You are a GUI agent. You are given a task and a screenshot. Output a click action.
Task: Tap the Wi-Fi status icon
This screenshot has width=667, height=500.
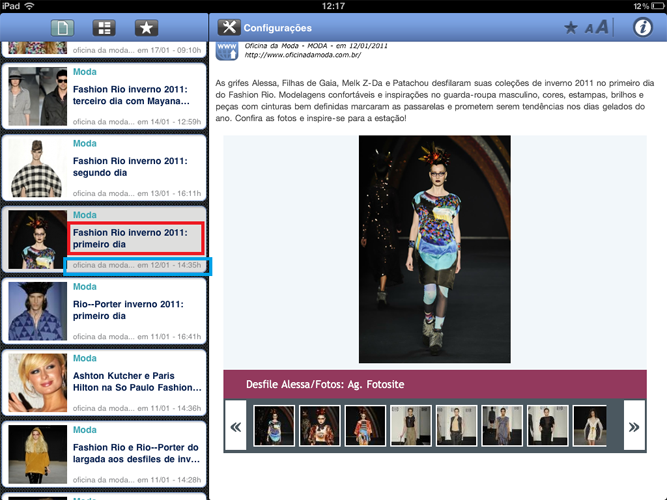coord(29,6)
